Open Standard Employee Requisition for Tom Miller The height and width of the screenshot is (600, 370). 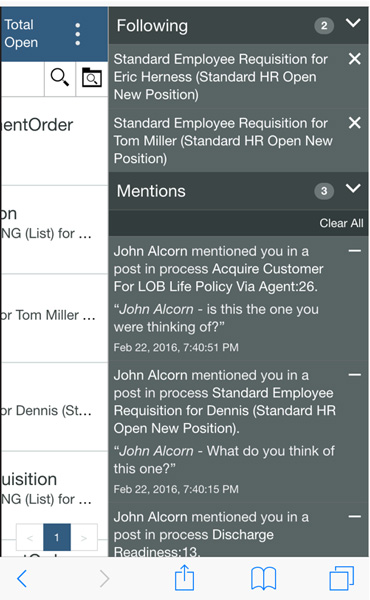[x=223, y=141]
